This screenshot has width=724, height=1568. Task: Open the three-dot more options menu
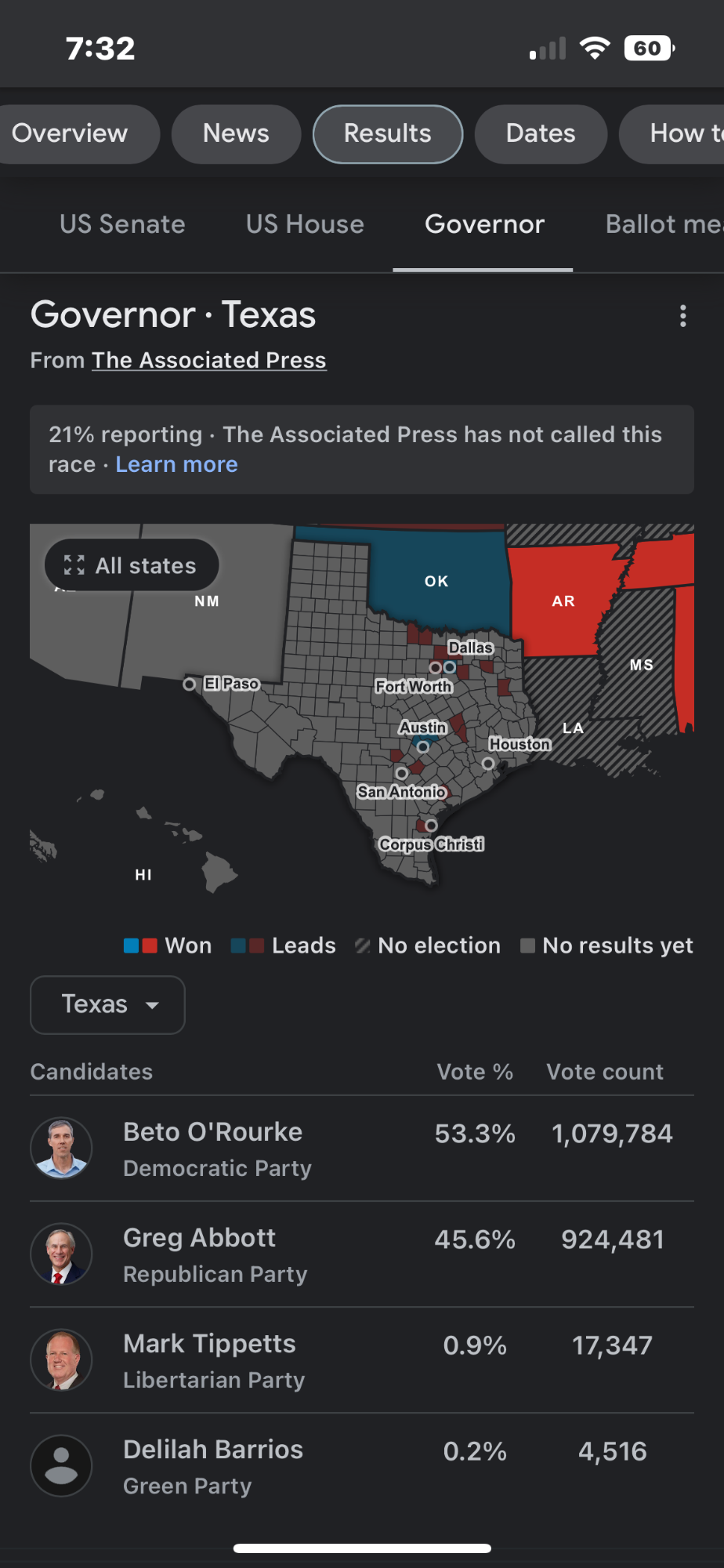pyautogui.click(x=683, y=316)
